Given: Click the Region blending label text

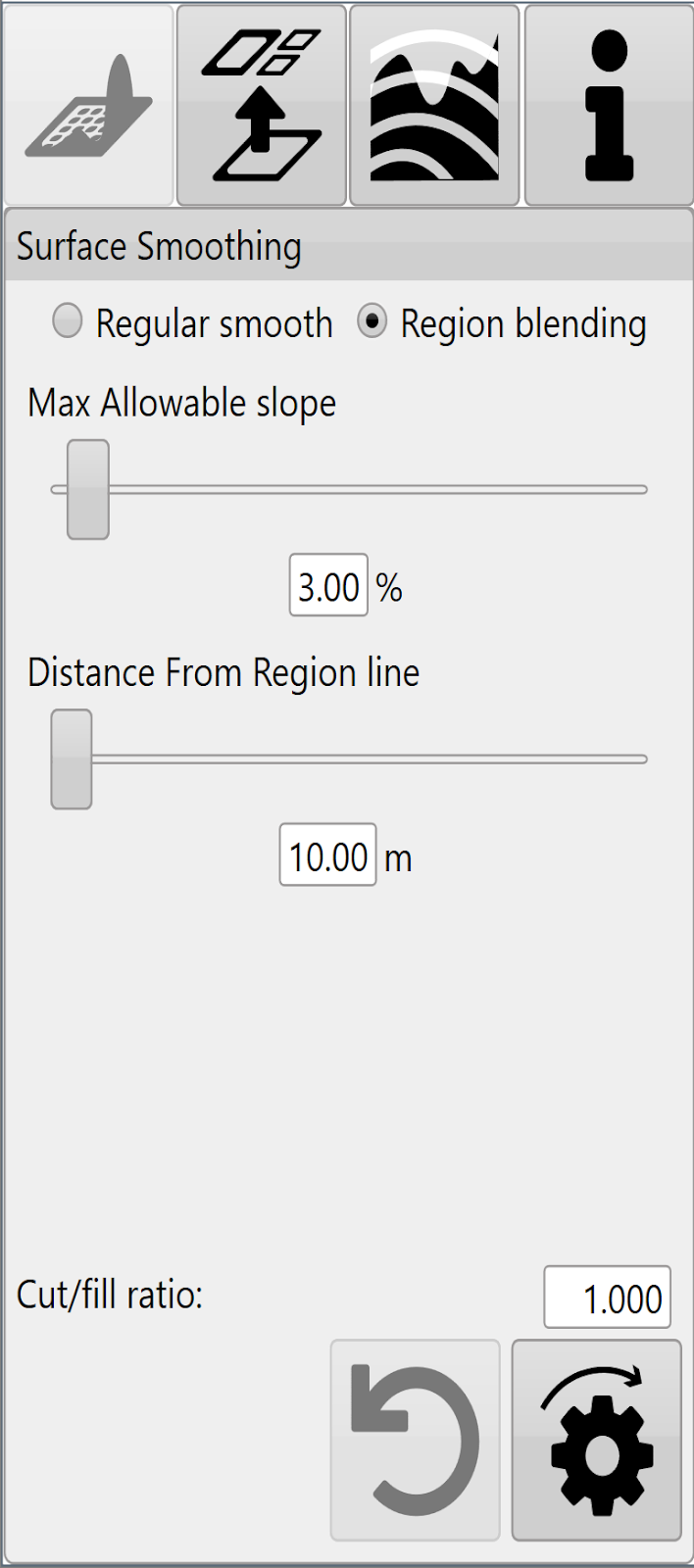Looking at the screenshot, I should 523,324.
